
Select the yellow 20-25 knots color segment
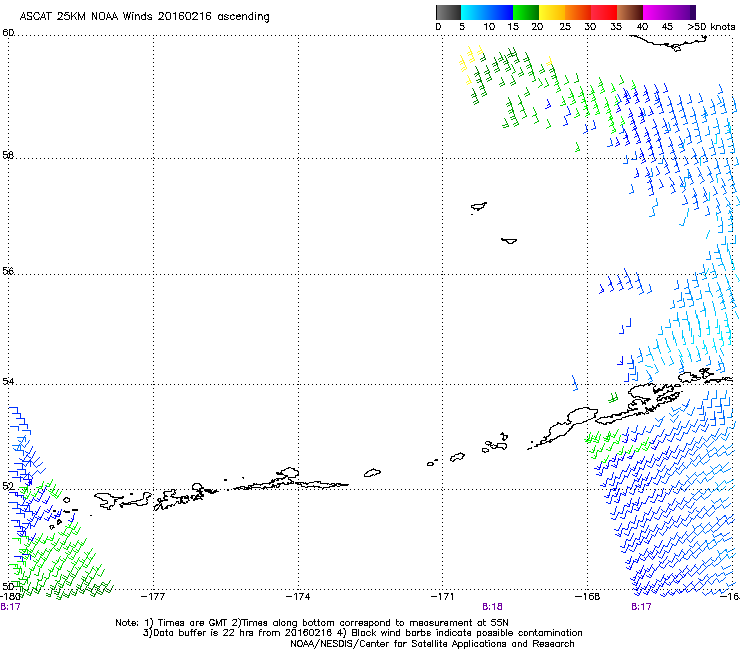click(552, 12)
